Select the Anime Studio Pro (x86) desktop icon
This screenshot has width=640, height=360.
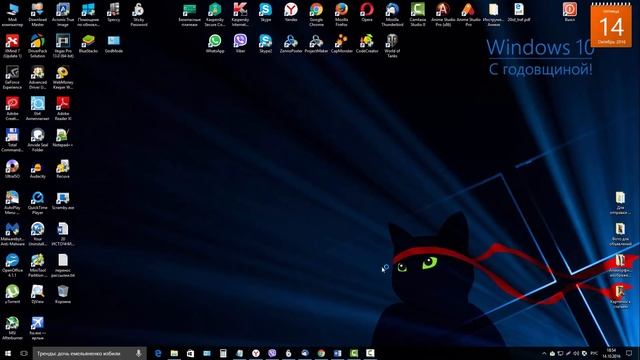pos(443,15)
